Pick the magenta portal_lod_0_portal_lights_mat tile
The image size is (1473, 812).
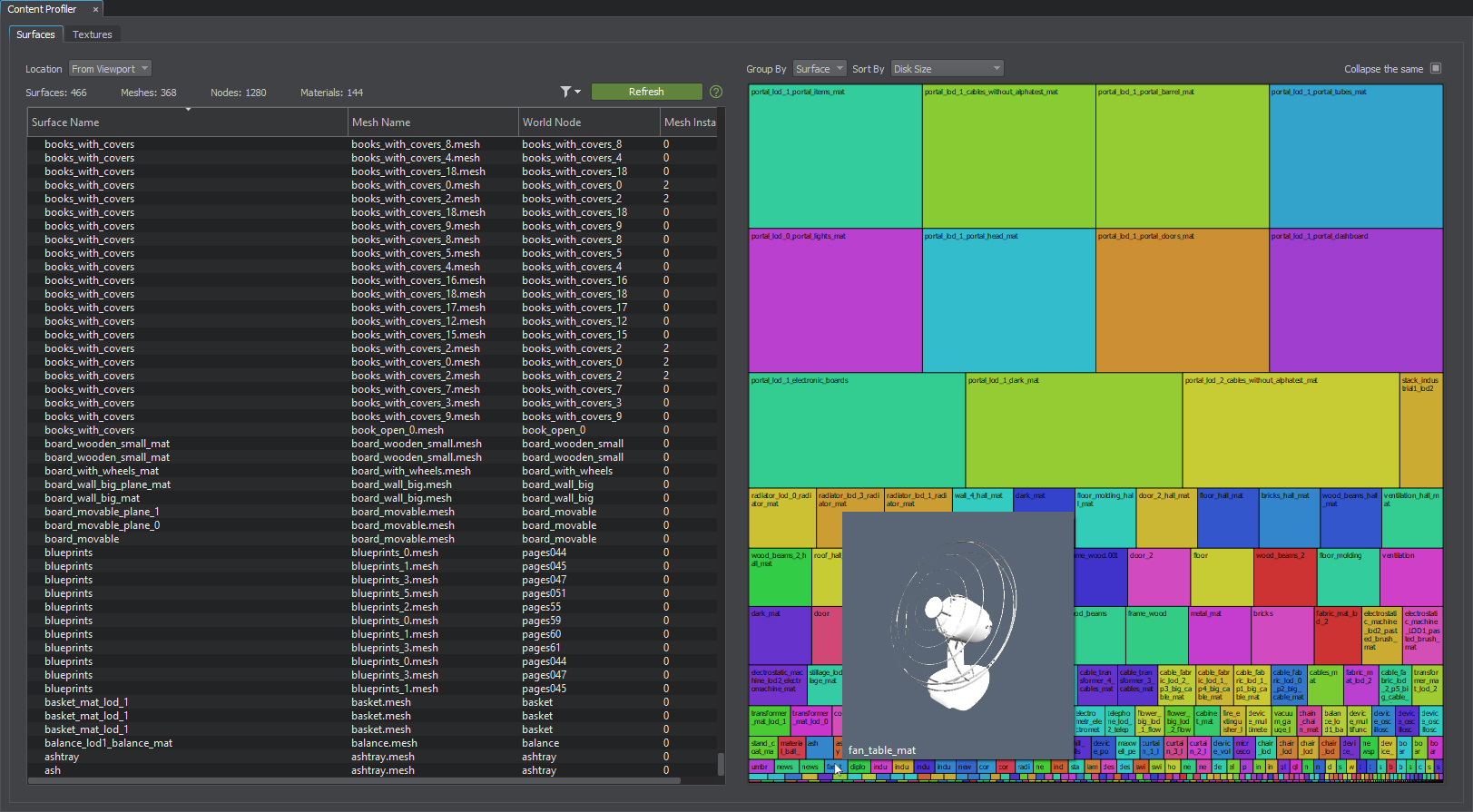[835, 300]
